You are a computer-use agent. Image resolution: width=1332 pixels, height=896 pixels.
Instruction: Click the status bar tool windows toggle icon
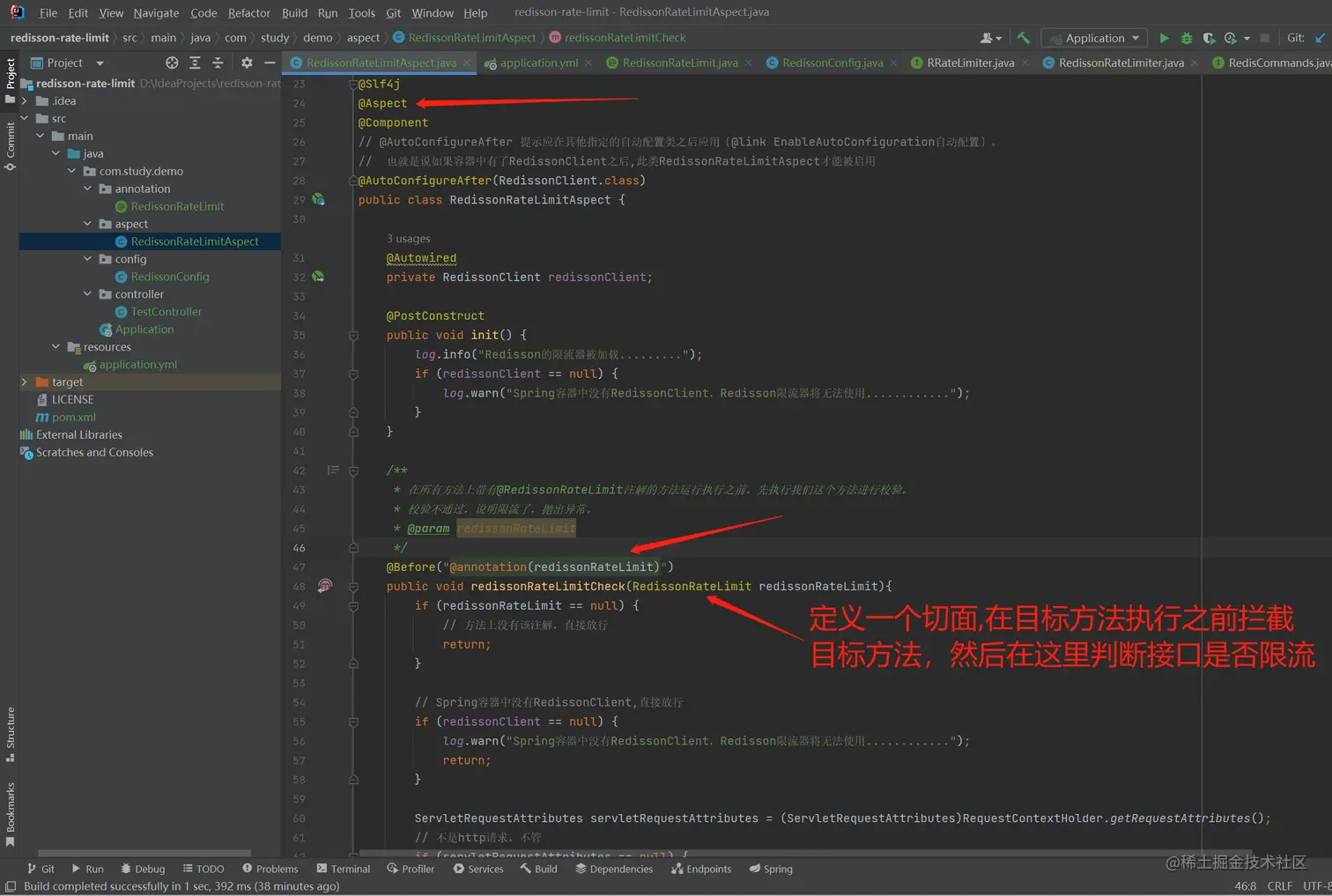[x=11, y=886]
